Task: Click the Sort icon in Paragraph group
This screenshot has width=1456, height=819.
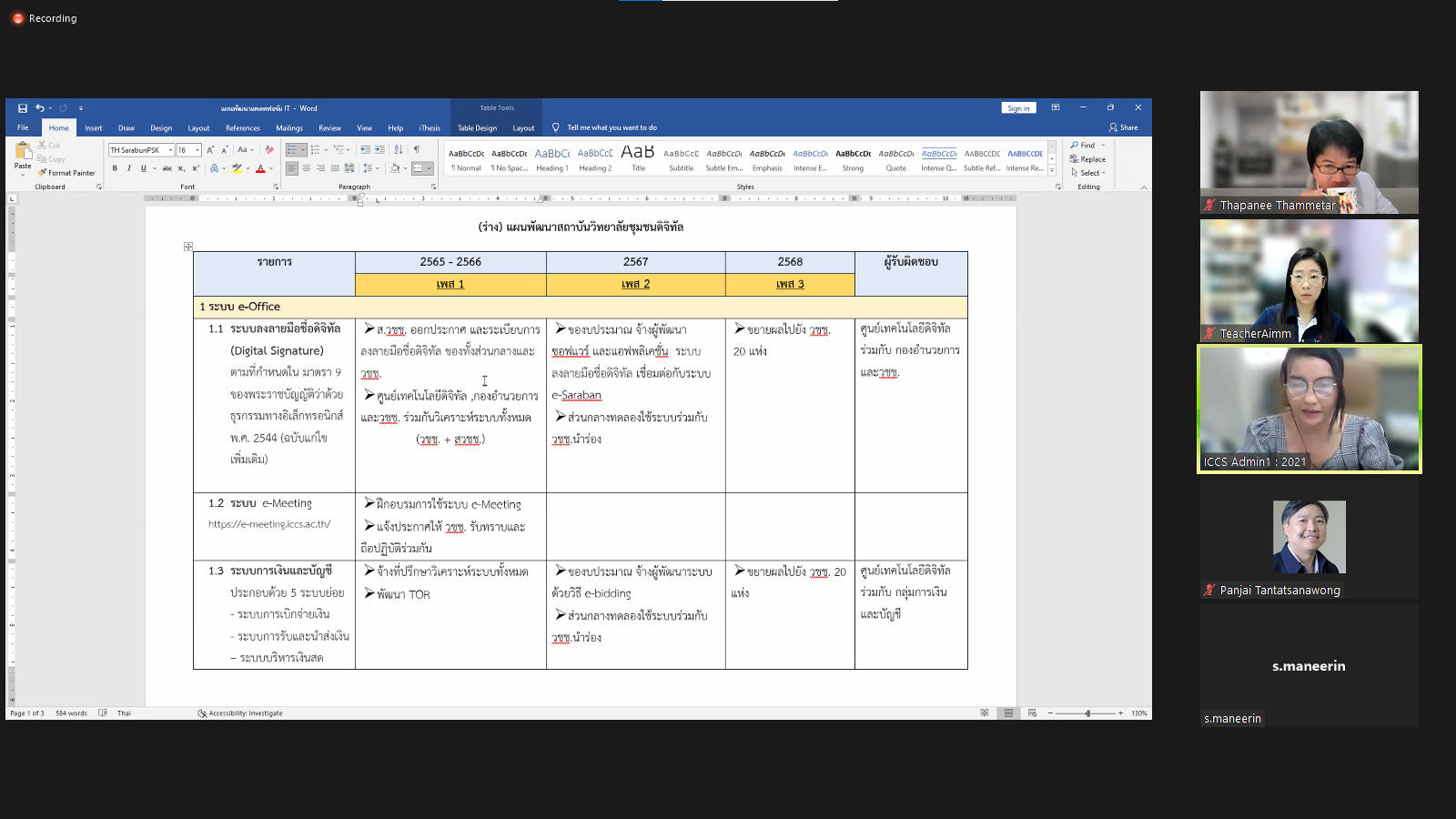Action: tap(399, 150)
